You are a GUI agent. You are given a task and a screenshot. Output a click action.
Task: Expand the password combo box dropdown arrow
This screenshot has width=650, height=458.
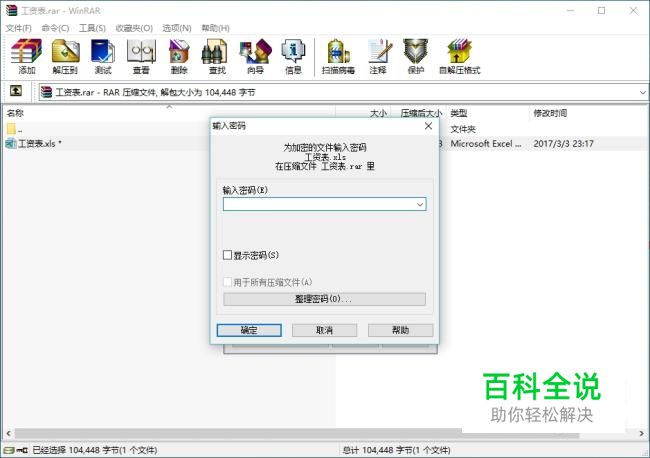[420, 204]
